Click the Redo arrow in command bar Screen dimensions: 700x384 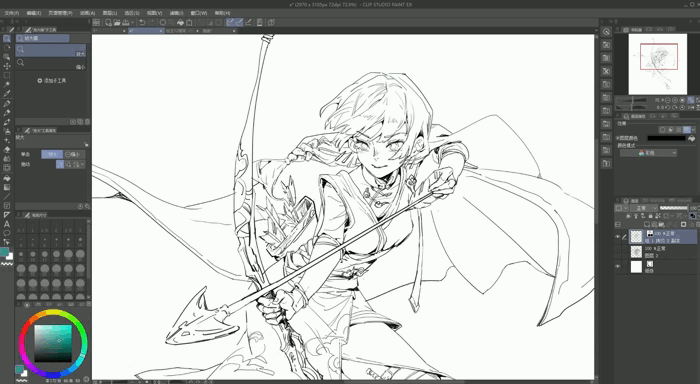[x=151, y=22]
